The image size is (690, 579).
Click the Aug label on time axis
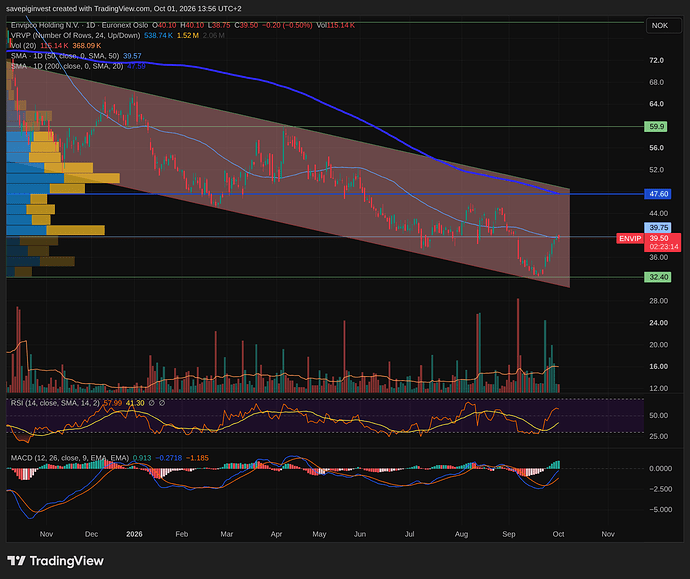[461, 534]
